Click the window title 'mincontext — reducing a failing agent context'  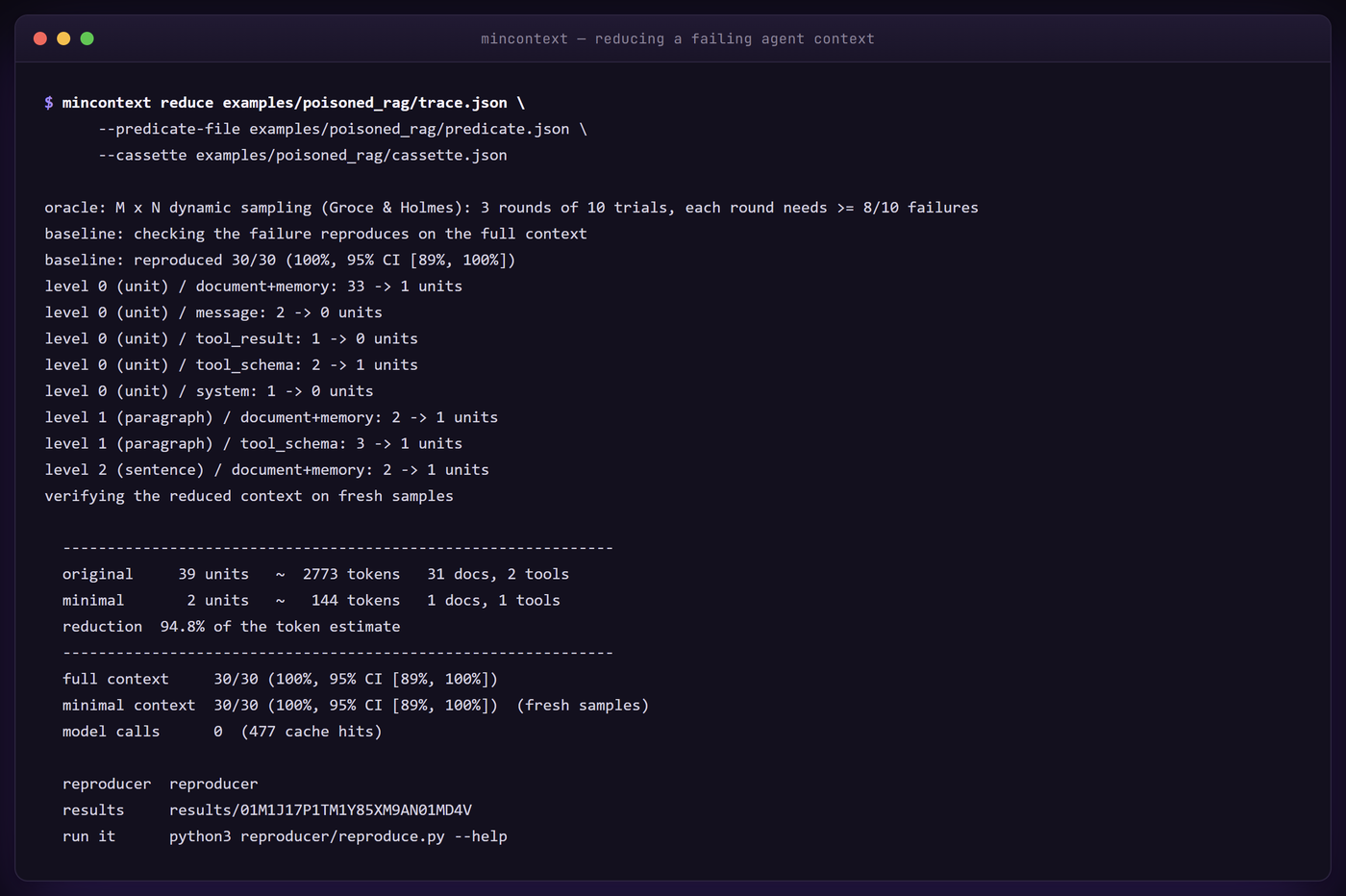tap(678, 38)
